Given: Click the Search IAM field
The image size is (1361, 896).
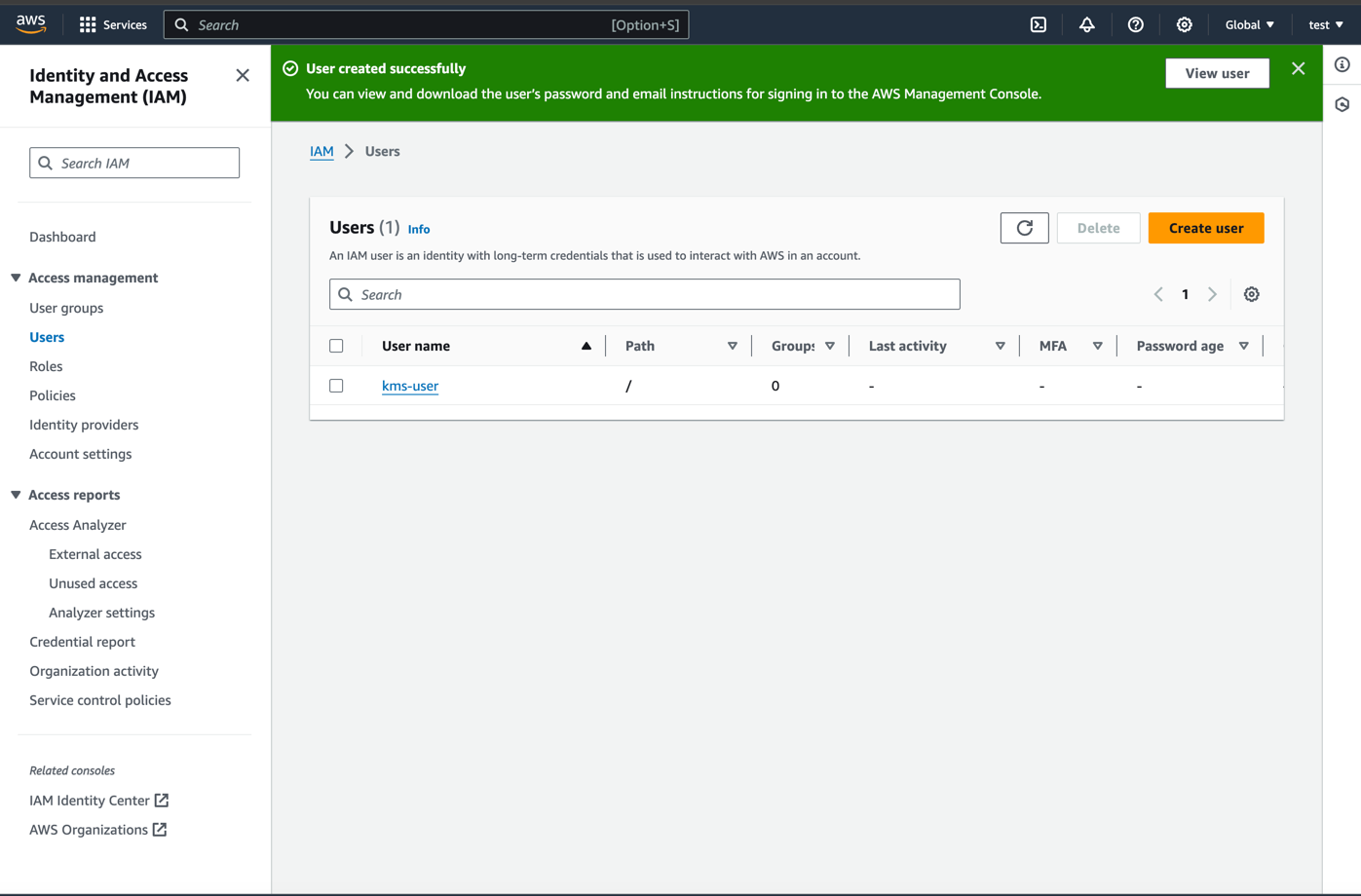Looking at the screenshot, I should point(134,163).
